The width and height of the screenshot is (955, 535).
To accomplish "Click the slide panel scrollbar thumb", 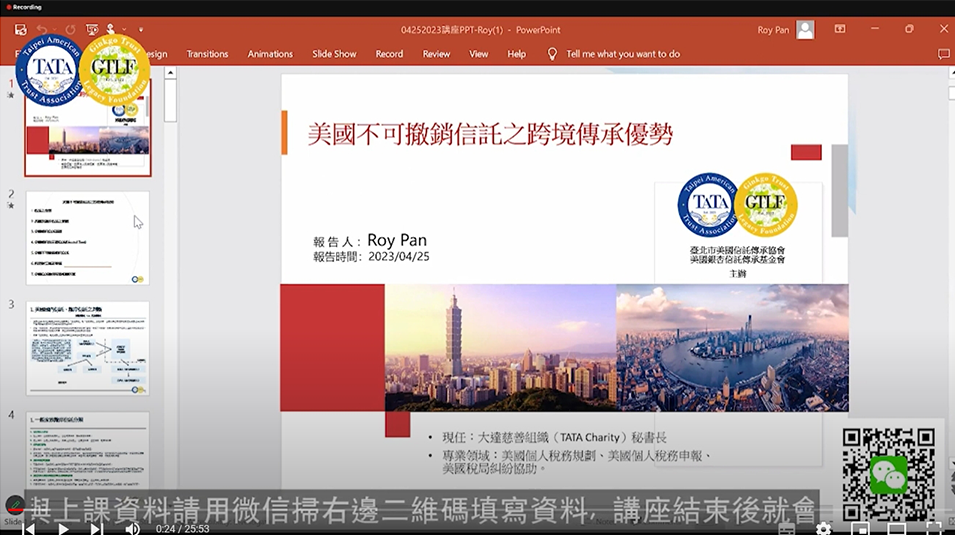I will 171,101.
